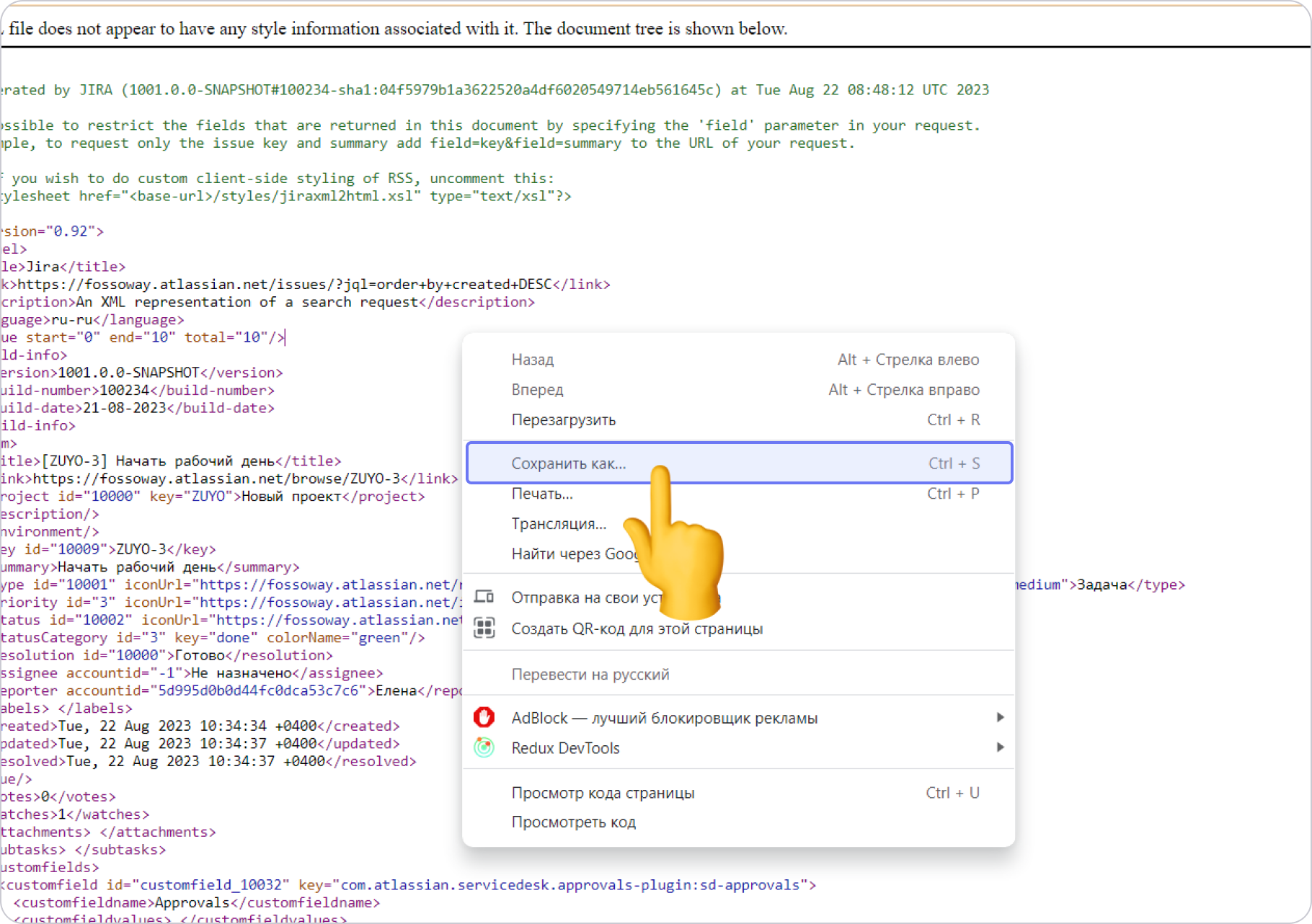Screen dimensions: 1312x924
Task: Click the fossoway.atlassian.net issues URL text
Action: tap(284, 284)
